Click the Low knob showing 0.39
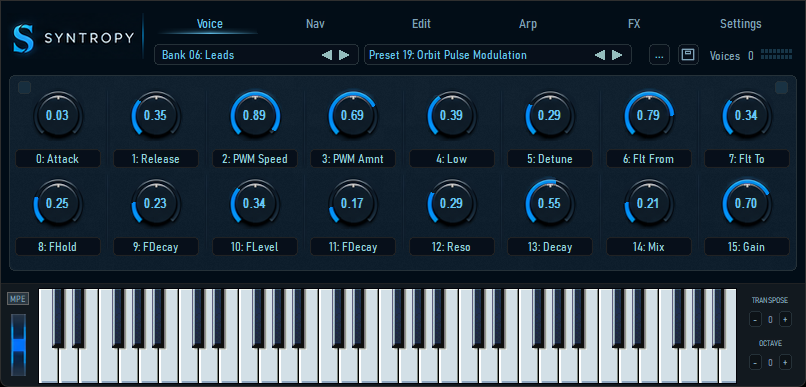 (x=451, y=115)
